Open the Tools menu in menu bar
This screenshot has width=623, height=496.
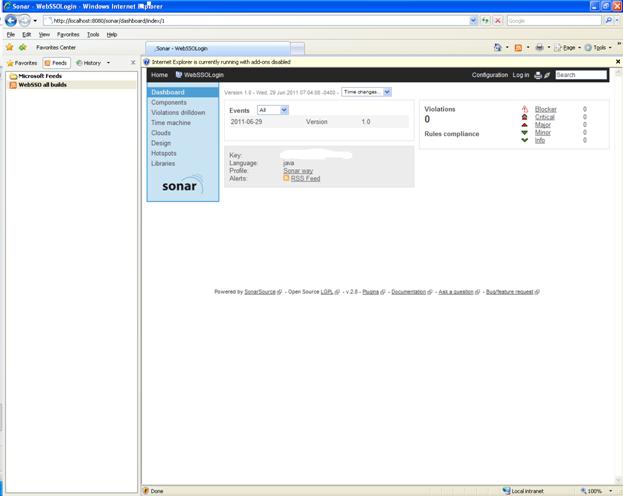pyautogui.click(x=93, y=35)
